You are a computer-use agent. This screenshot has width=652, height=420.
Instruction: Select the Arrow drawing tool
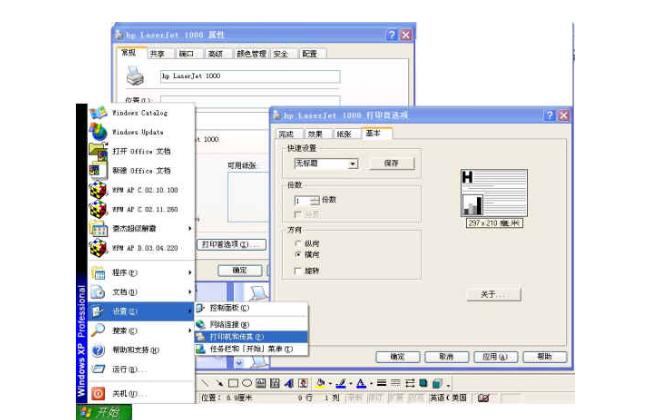coord(219,383)
